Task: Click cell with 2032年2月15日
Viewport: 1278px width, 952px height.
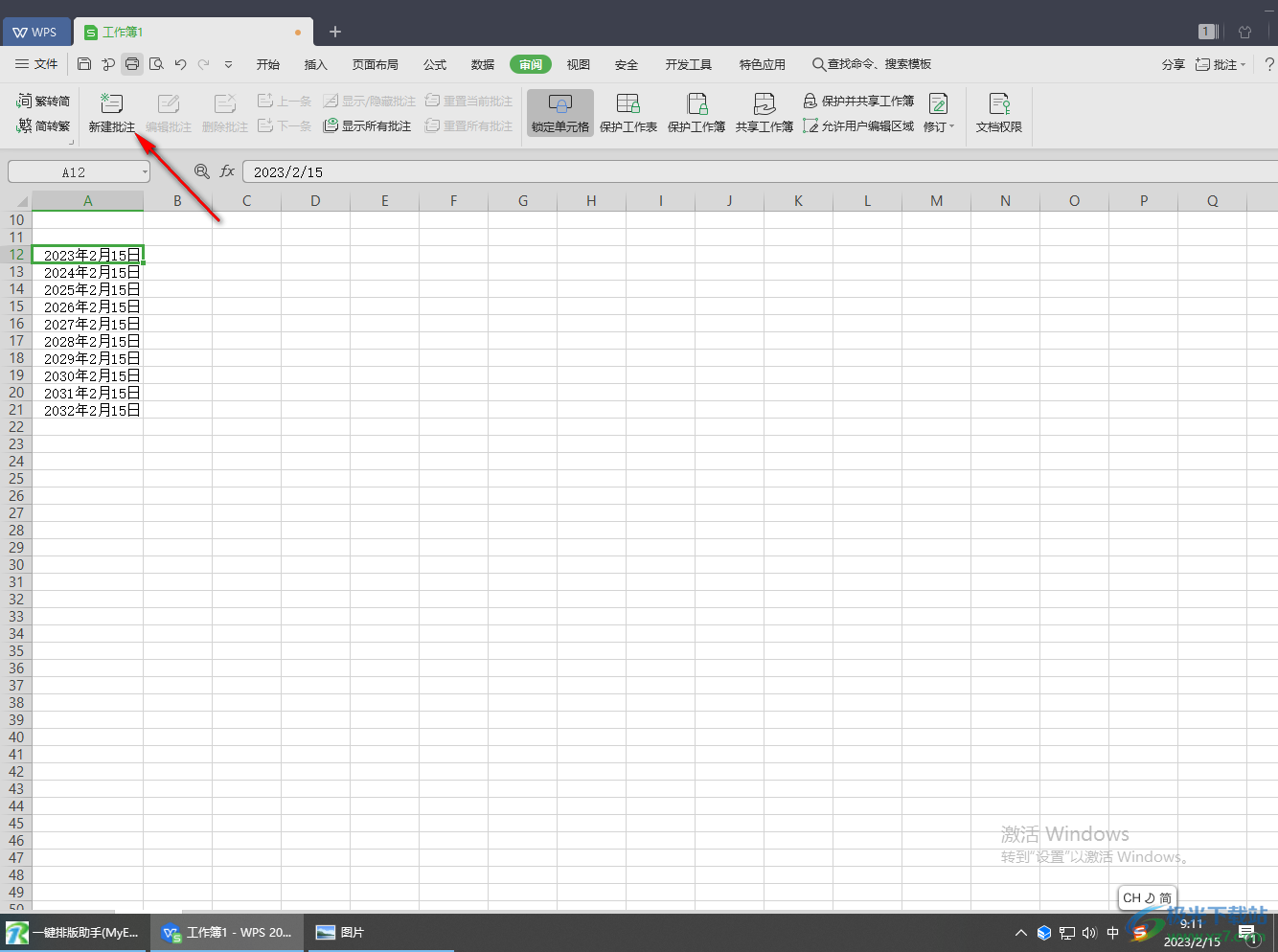Action: (x=88, y=410)
